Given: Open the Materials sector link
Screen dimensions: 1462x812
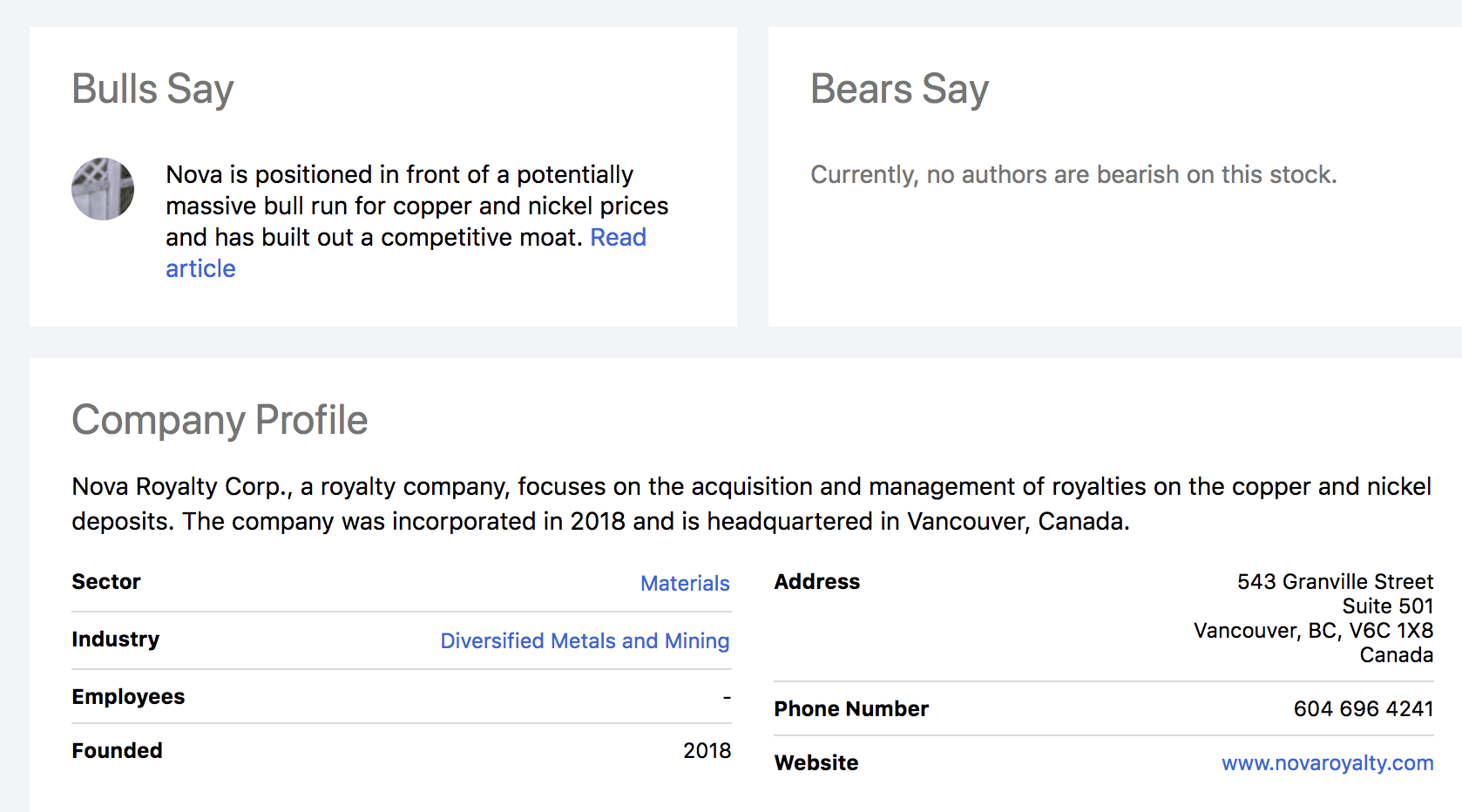Looking at the screenshot, I should 685,584.
